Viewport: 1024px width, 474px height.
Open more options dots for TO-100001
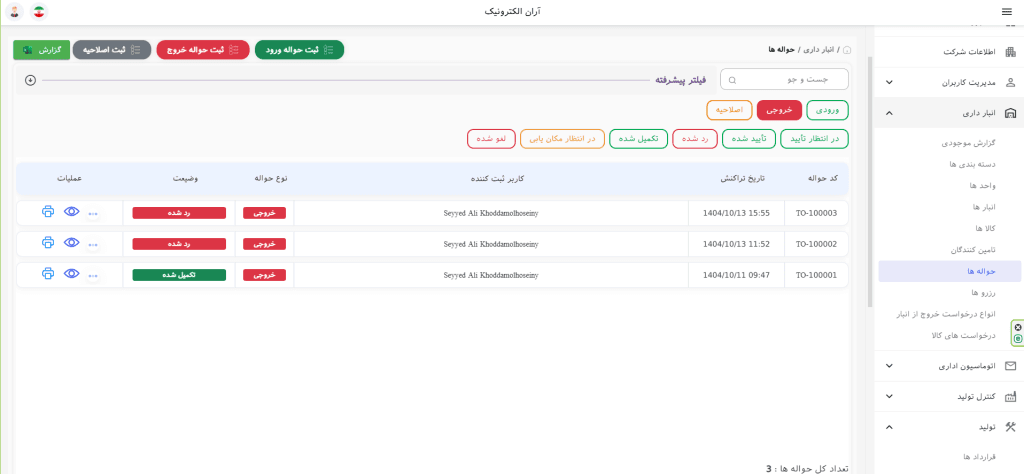point(93,276)
